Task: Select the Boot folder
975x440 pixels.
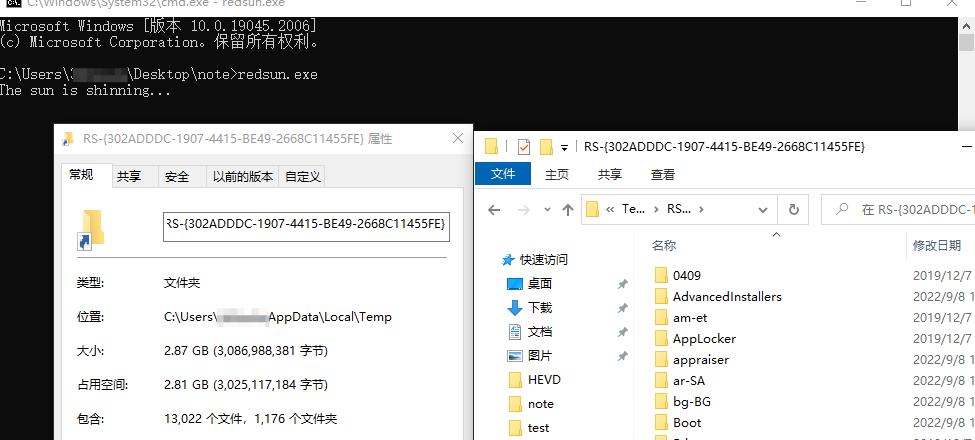Action: pos(686,423)
